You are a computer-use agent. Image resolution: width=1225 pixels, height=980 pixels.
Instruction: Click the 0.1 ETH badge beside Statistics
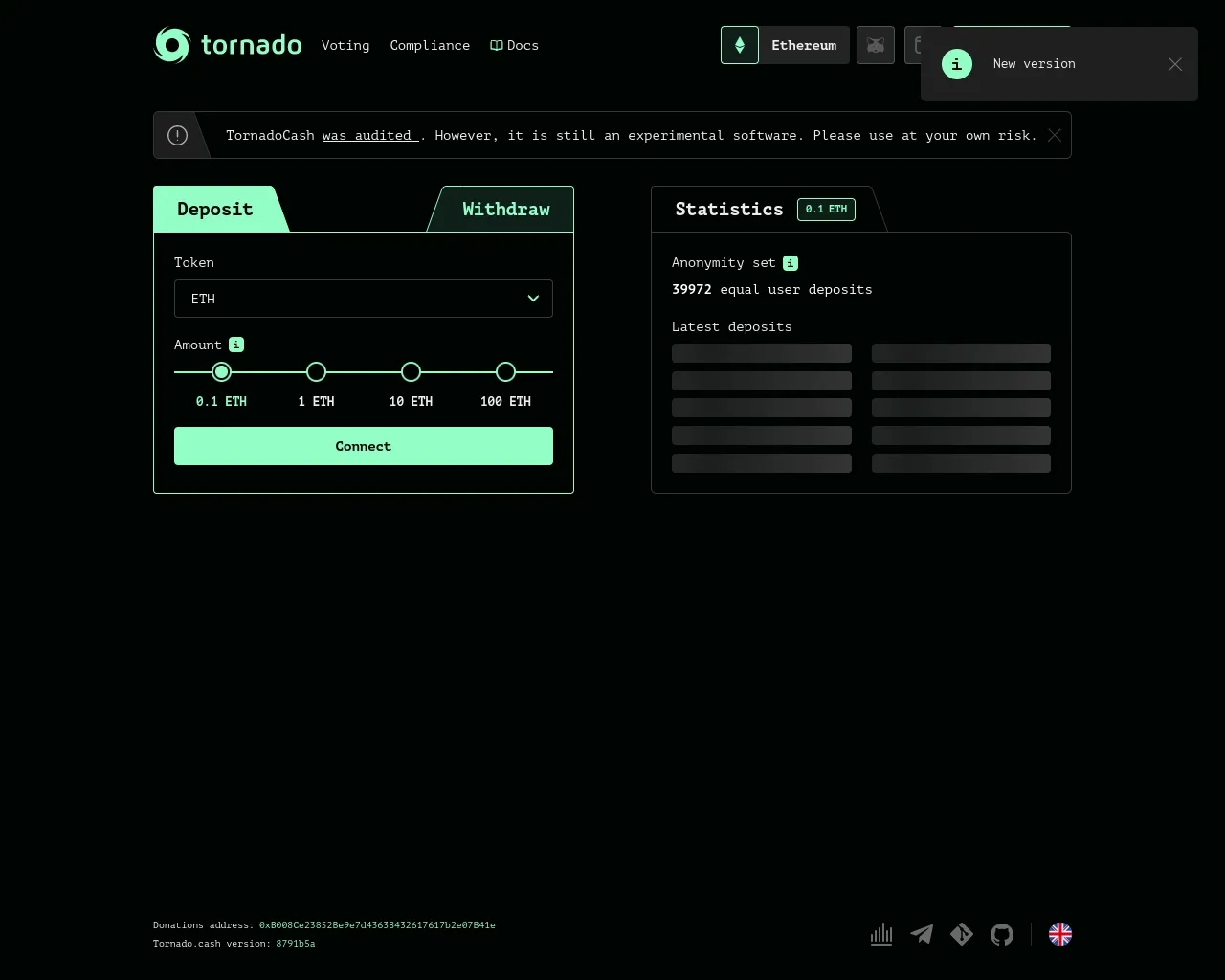pyautogui.click(x=826, y=209)
